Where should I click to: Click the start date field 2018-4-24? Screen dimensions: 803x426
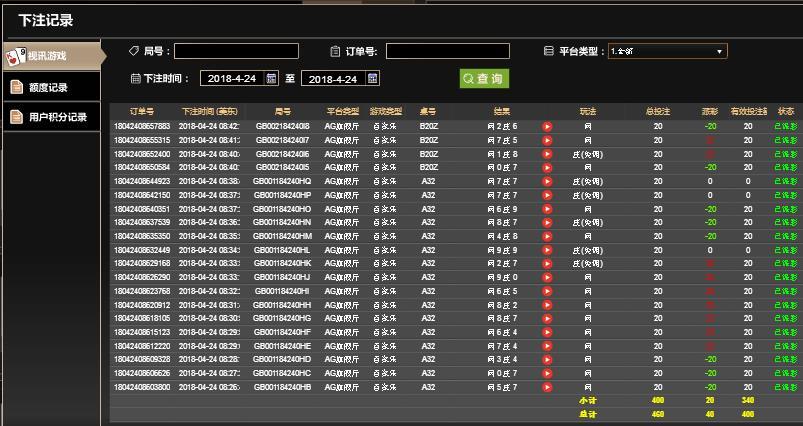click(x=232, y=78)
